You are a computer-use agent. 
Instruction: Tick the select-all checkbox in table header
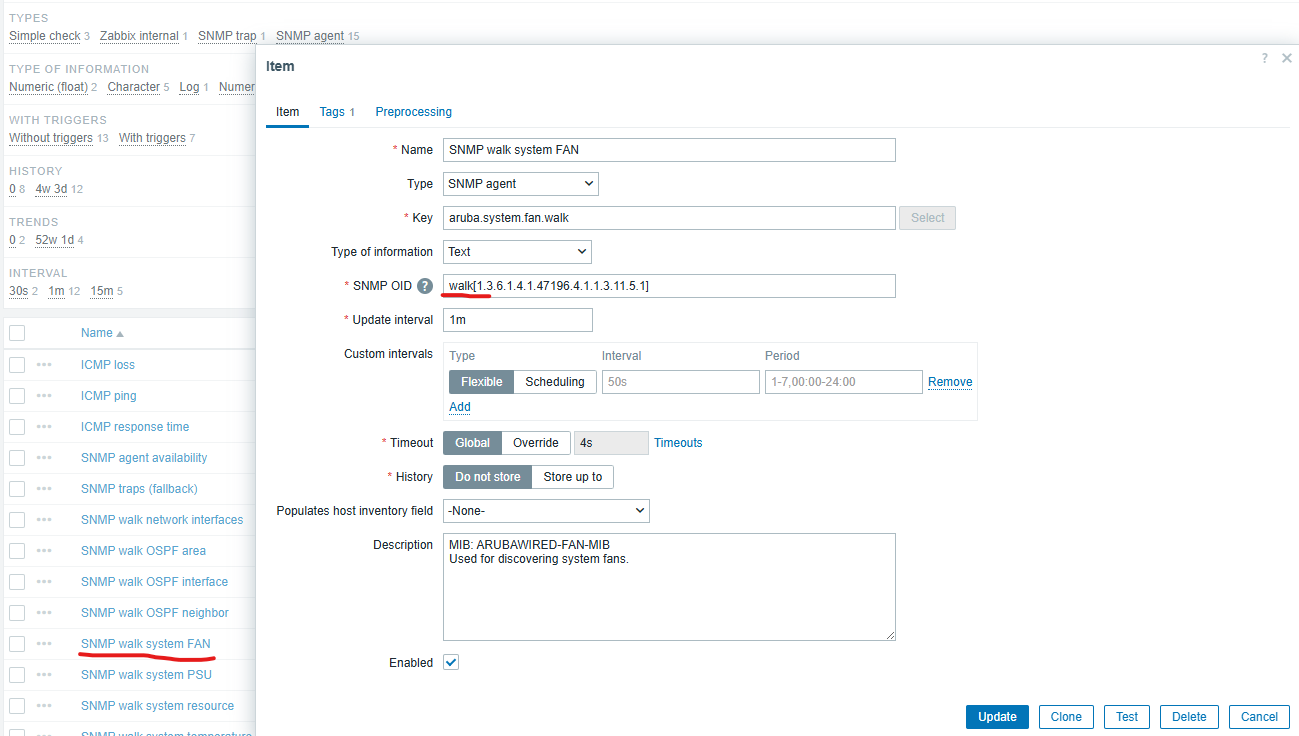17,333
